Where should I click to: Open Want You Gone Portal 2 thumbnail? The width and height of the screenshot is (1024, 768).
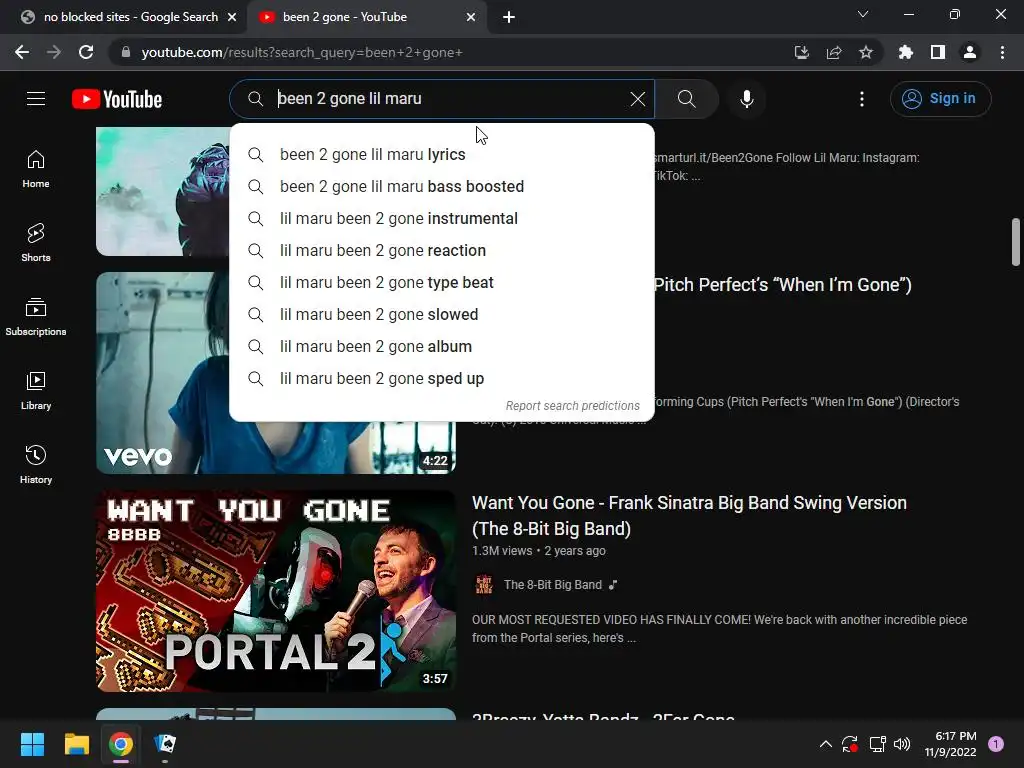coord(276,591)
